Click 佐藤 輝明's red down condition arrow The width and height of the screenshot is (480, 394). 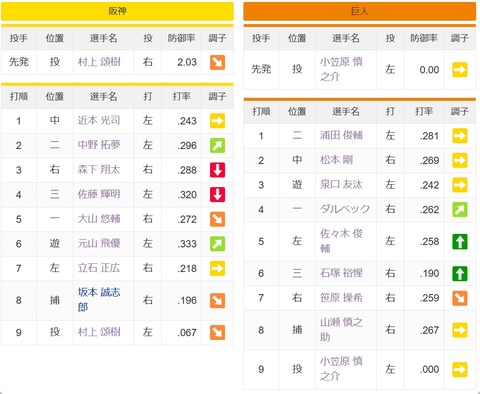click(x=217, y=195)
